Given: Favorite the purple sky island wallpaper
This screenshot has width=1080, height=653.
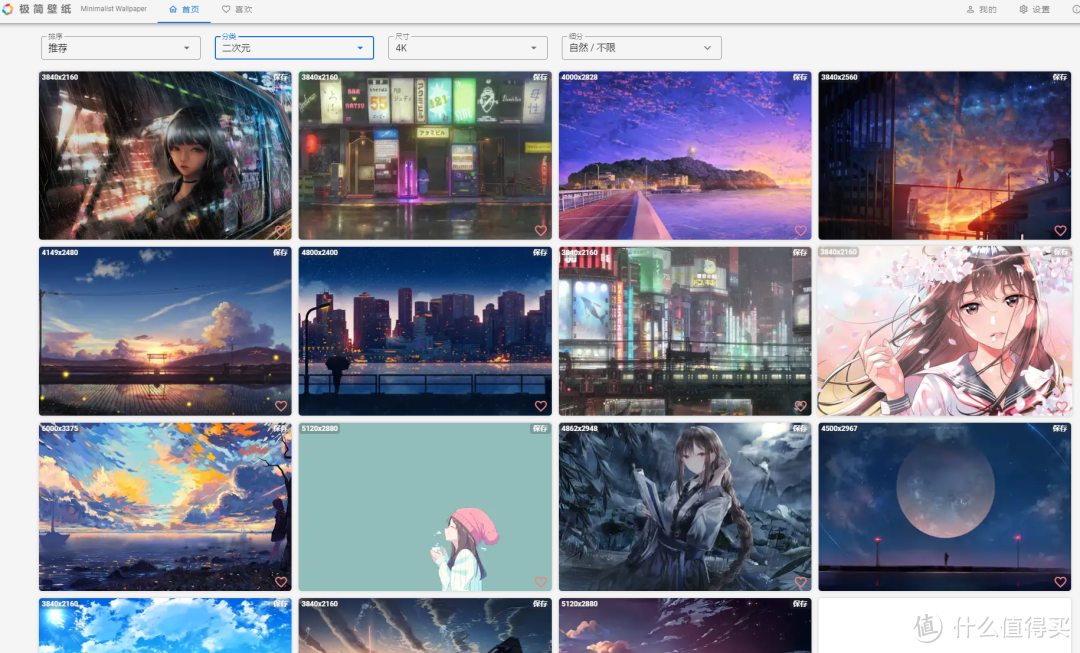Looking at the screenshot, I should [800, 231].
